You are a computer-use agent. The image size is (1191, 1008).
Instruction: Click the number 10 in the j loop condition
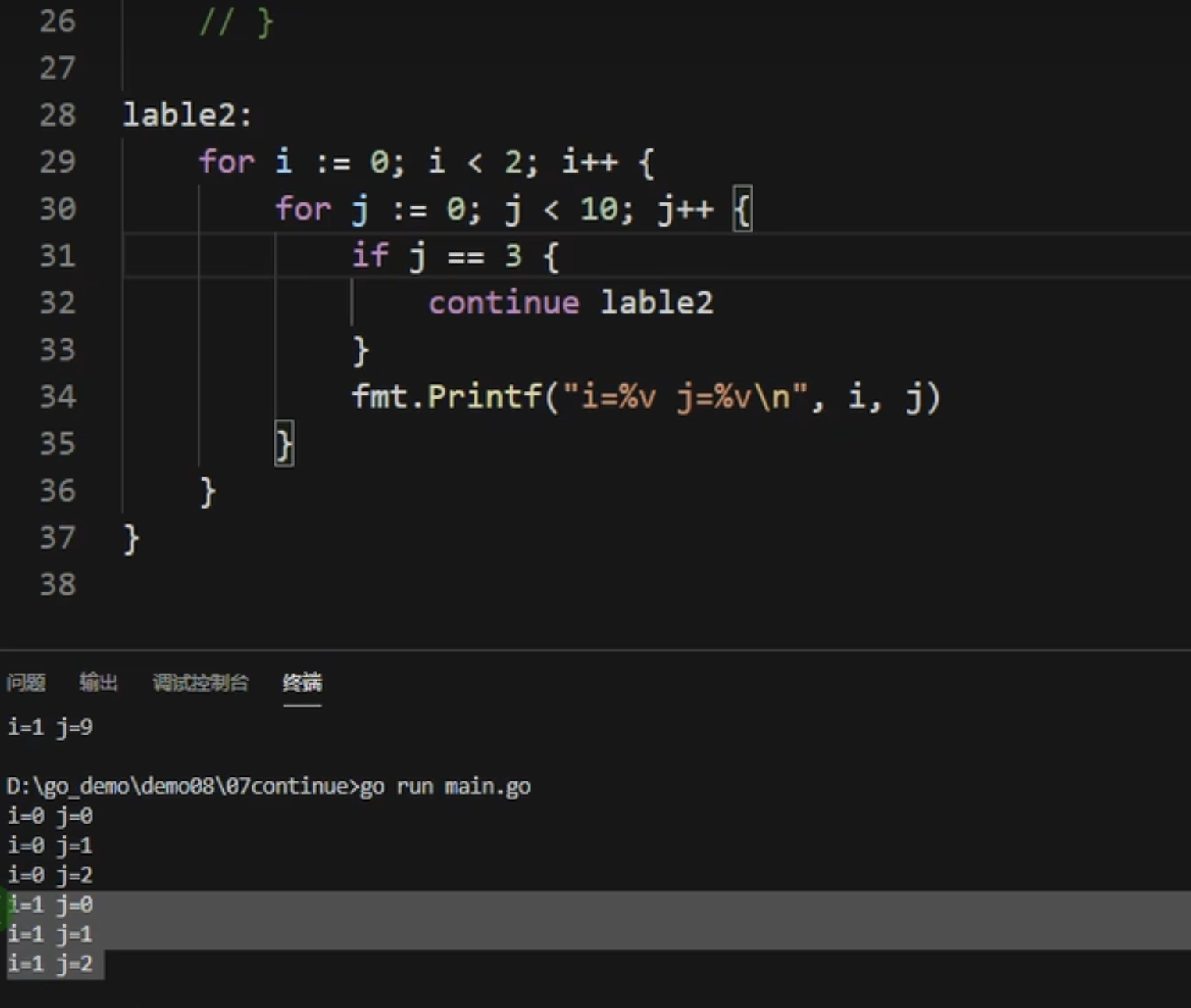599,209
